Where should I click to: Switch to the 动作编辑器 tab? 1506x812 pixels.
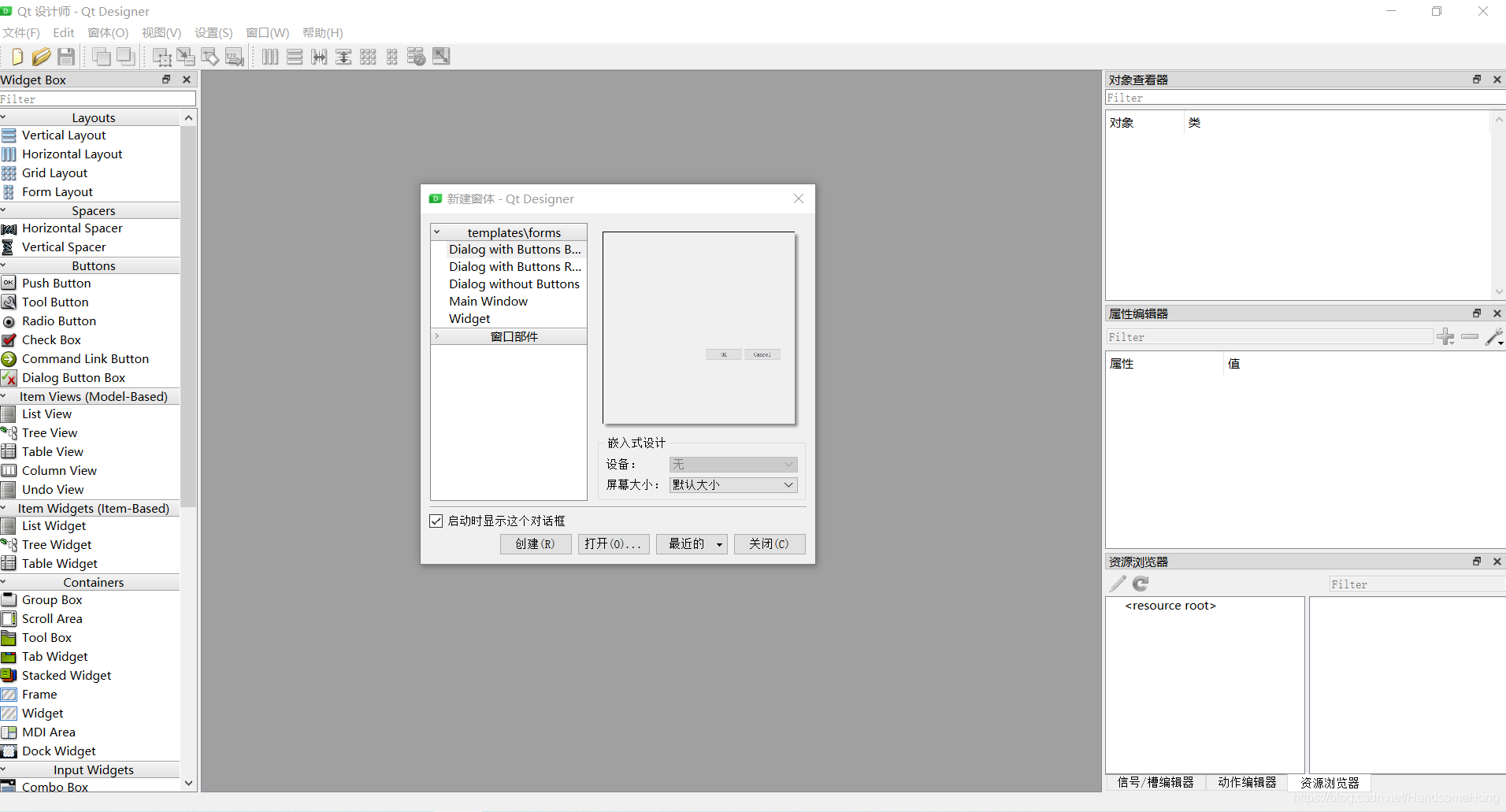click(x=1247, y=782)
